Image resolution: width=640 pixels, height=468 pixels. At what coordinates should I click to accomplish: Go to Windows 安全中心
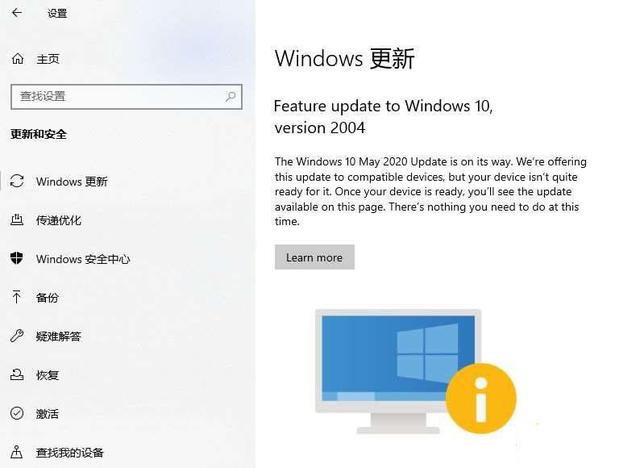point(83,259)
